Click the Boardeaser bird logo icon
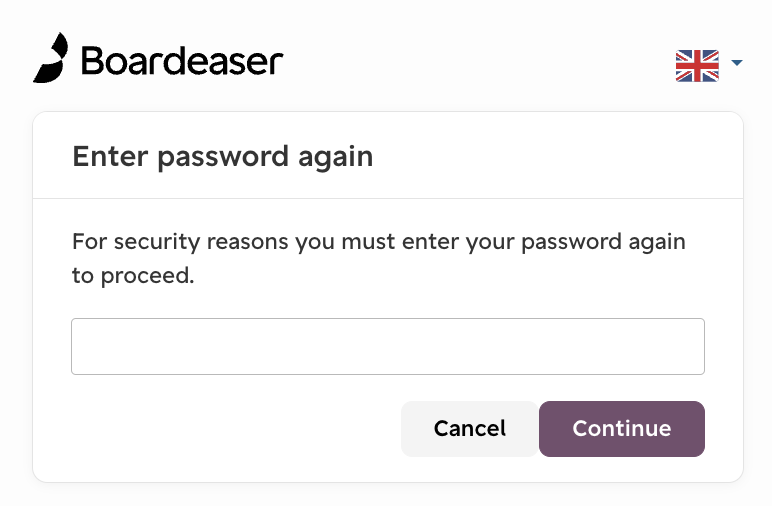The image size is (772, 506). point(51,58)
